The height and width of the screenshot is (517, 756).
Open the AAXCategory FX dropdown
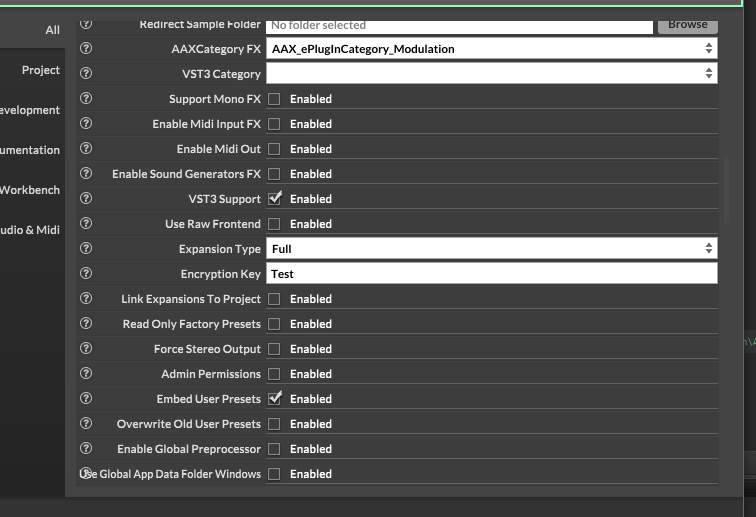491,48
